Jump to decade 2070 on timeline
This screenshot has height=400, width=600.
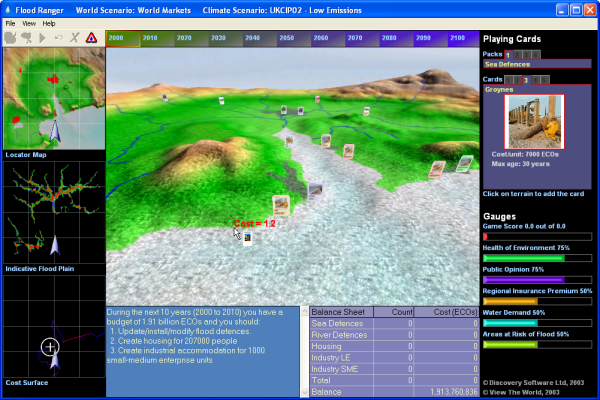coord(362,39)
